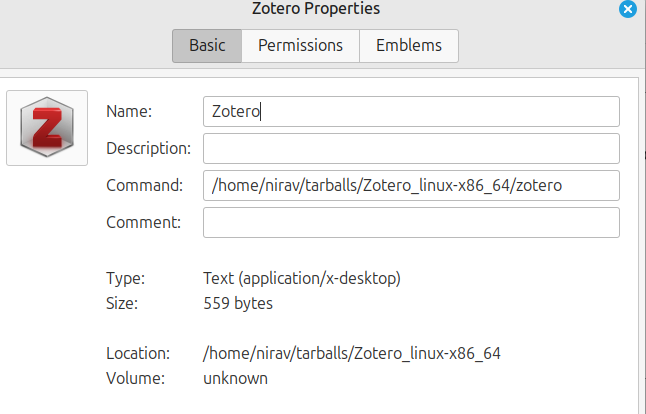Click the "Type:" label
The width and height of the screenshot is (646, 414).
coord(125,278)
